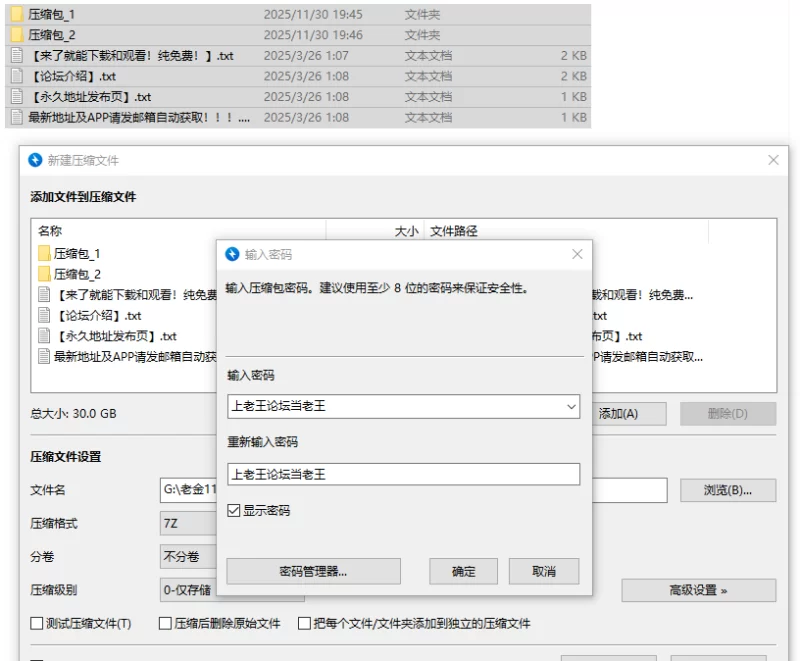Screen dimensions: 800x661
Task: Click the 压缩包_2 folder icon in the add-files list
Action: coord(44,274)
